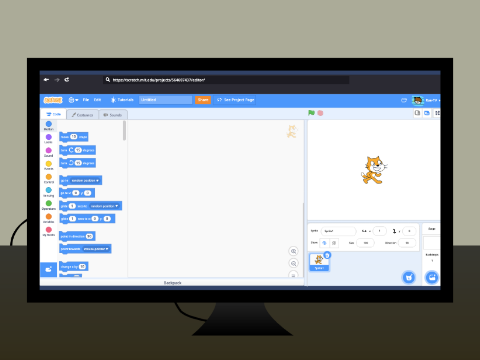Select the Stage backdrop thumbnail

coord(432,243)
